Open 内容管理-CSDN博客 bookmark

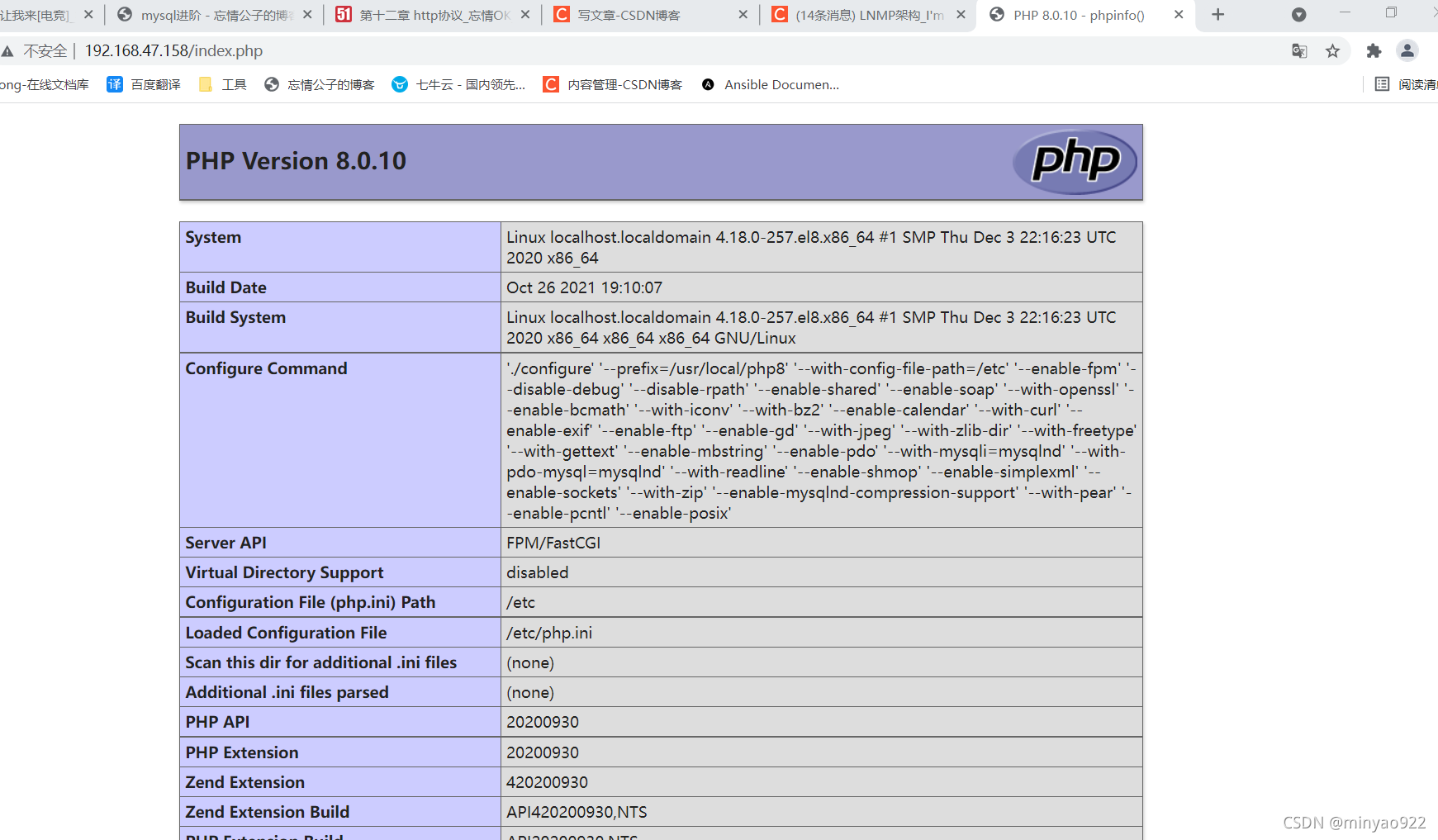coord(613,85)
